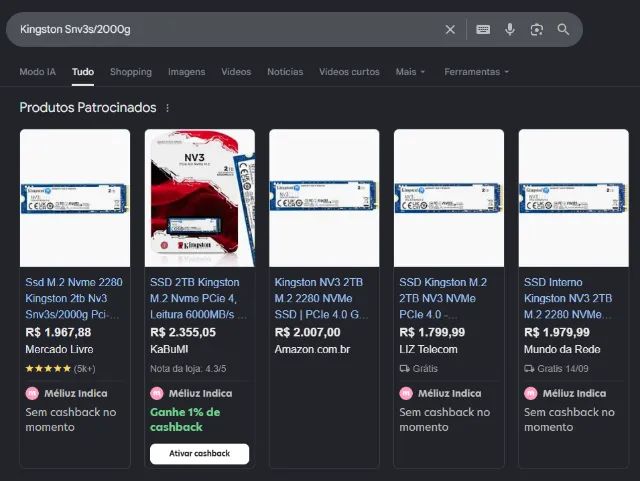Go to the Notícias tab

point(285,72)
